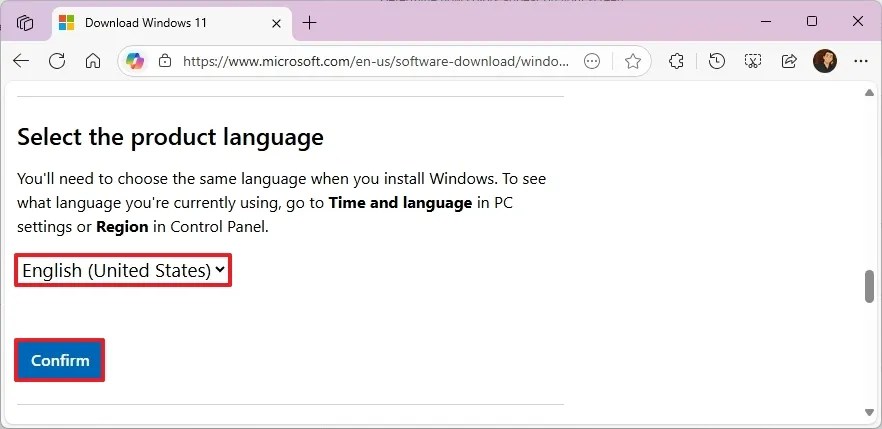Minimize the browser window
882x429 pixels.
[766, 21]
